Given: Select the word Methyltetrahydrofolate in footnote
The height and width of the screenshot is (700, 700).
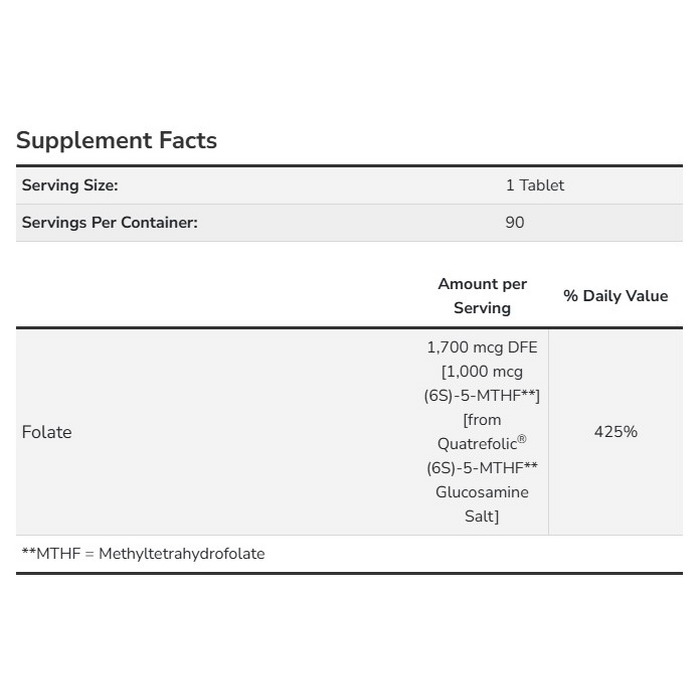Looking at the screenshot, I should [182, 553].
